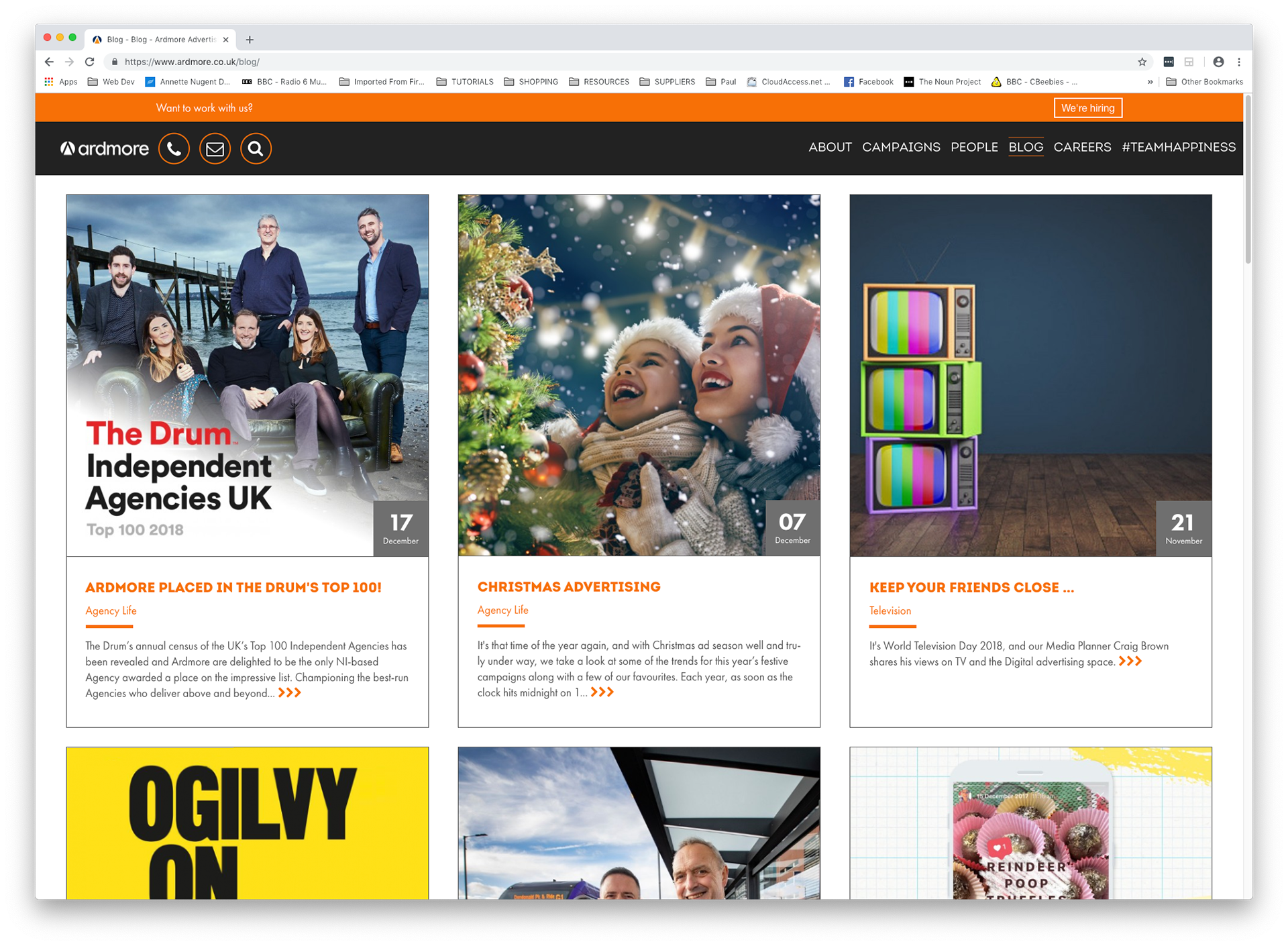Click the ardmore logo

[x=104, y=148]
